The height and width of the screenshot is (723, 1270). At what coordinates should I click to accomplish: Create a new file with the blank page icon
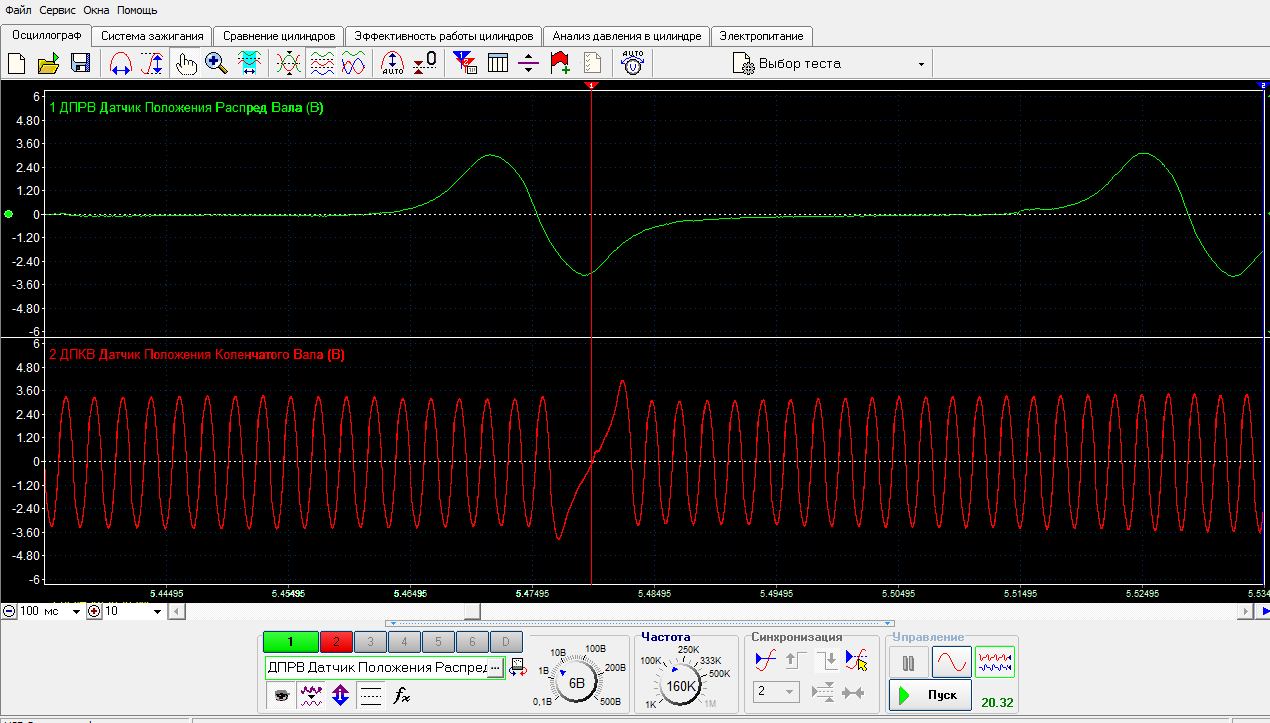click(17, 63)
